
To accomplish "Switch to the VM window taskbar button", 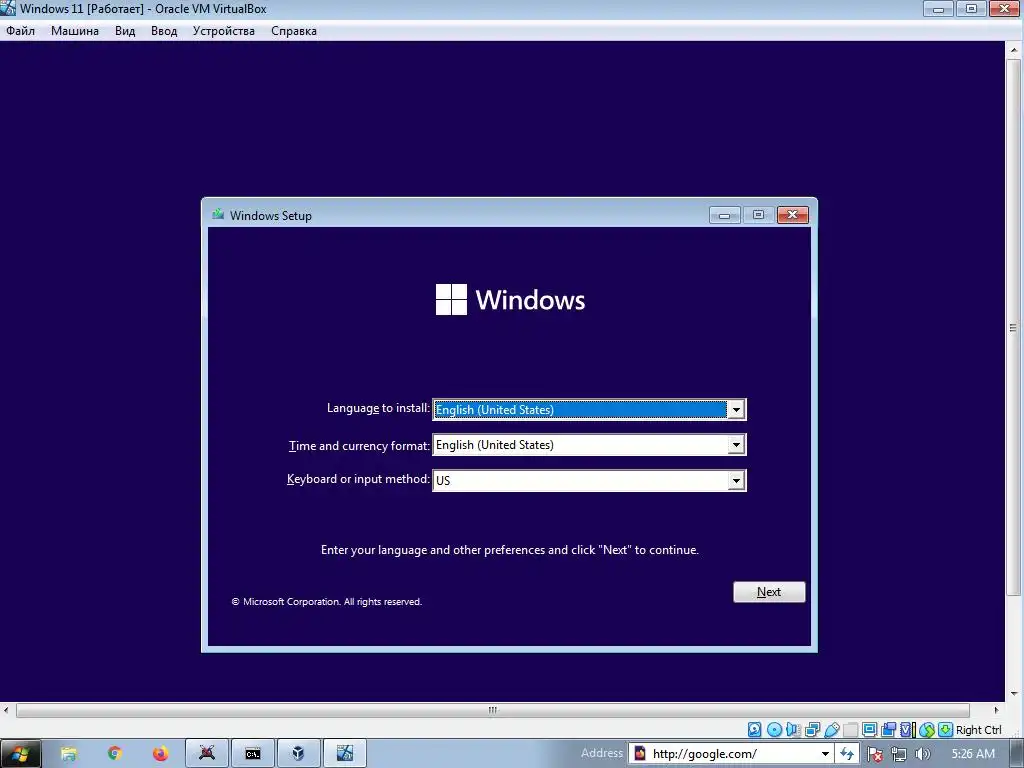I will [345, 754].
